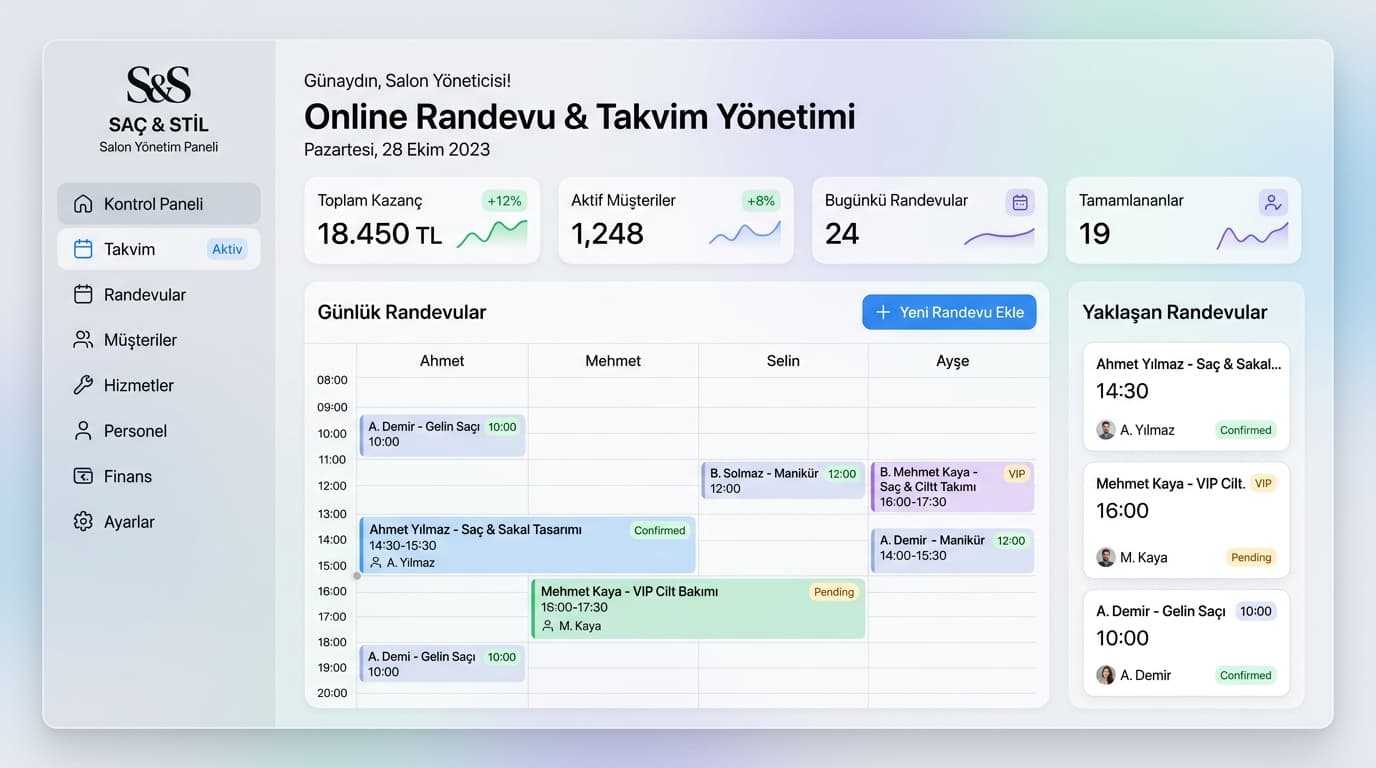Open Mehmet Kaya VIP Cilt Bakımı calendar block
This screenshot has height=768, width=1376.
pyautogui.click(x=698, y=608)
